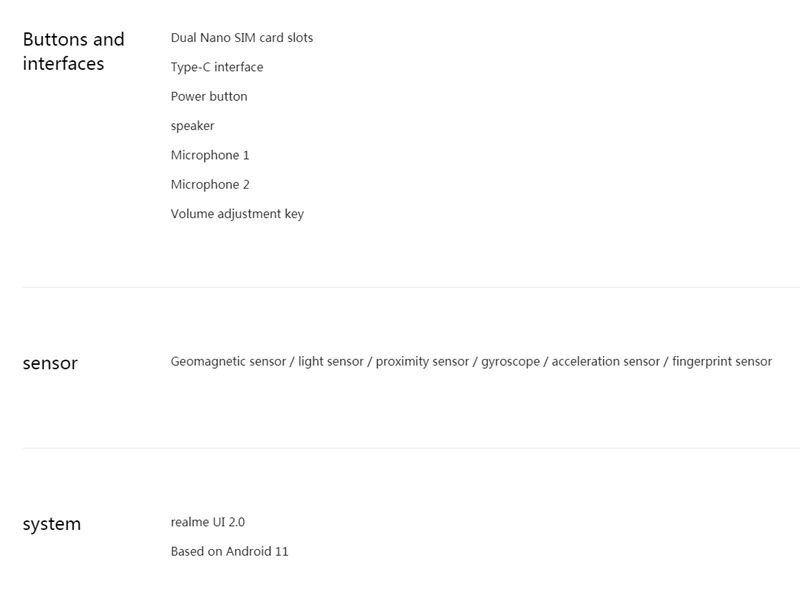Viewport: 800px width, 590px height.
Task: Select the 'speaker' list entry
Action: click(x=192, y=126)
